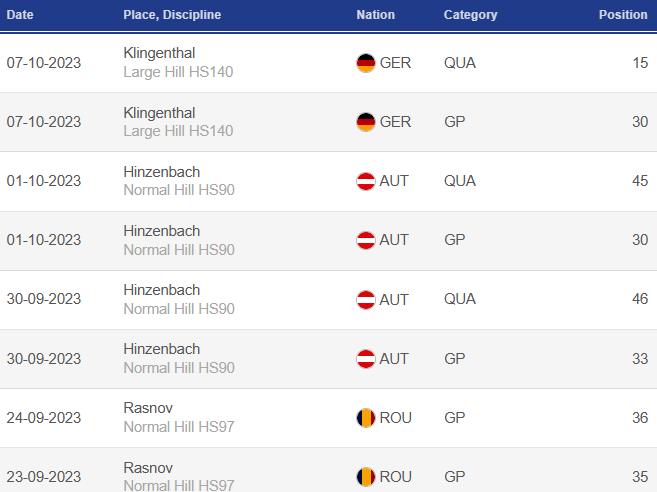The image size is (657, 492).
Task: Click the German flag in Klingenthal GP row
Action: (366, 122)
